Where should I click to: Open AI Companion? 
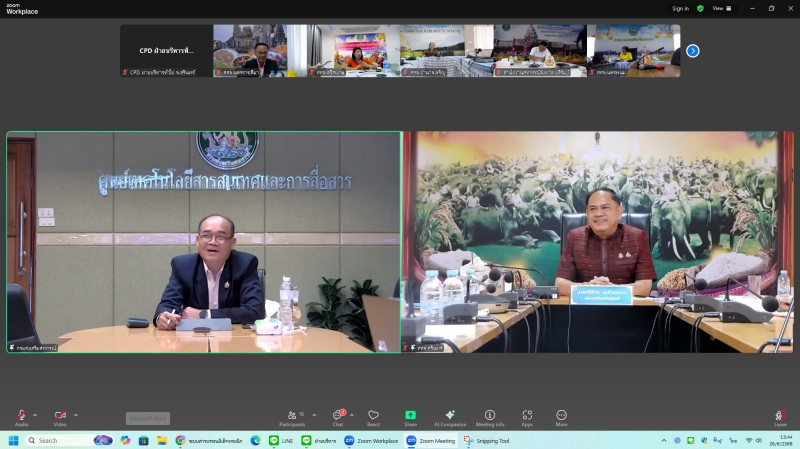(450, 418)
